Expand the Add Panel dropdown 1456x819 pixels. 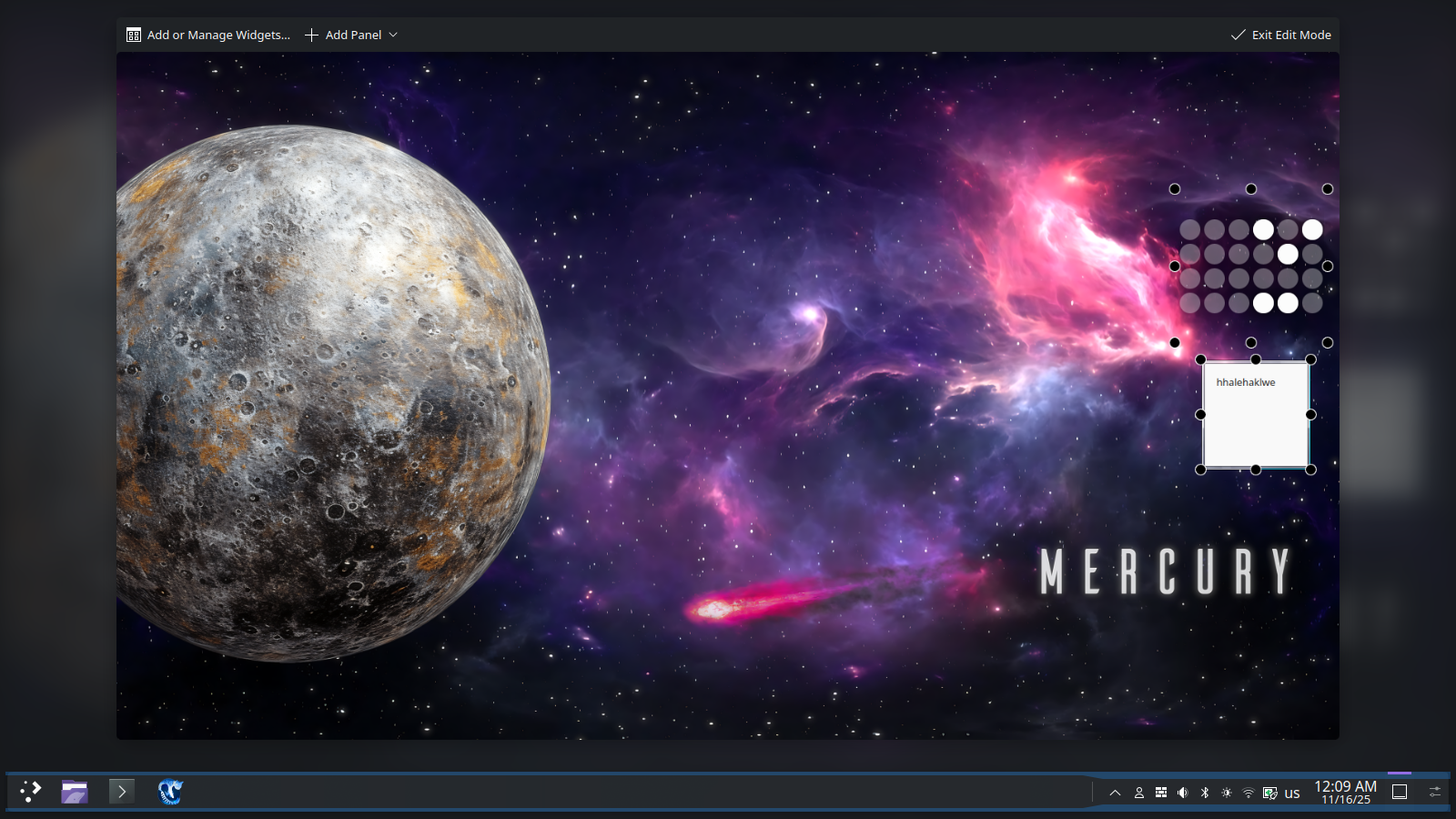(x=351, y=35)
